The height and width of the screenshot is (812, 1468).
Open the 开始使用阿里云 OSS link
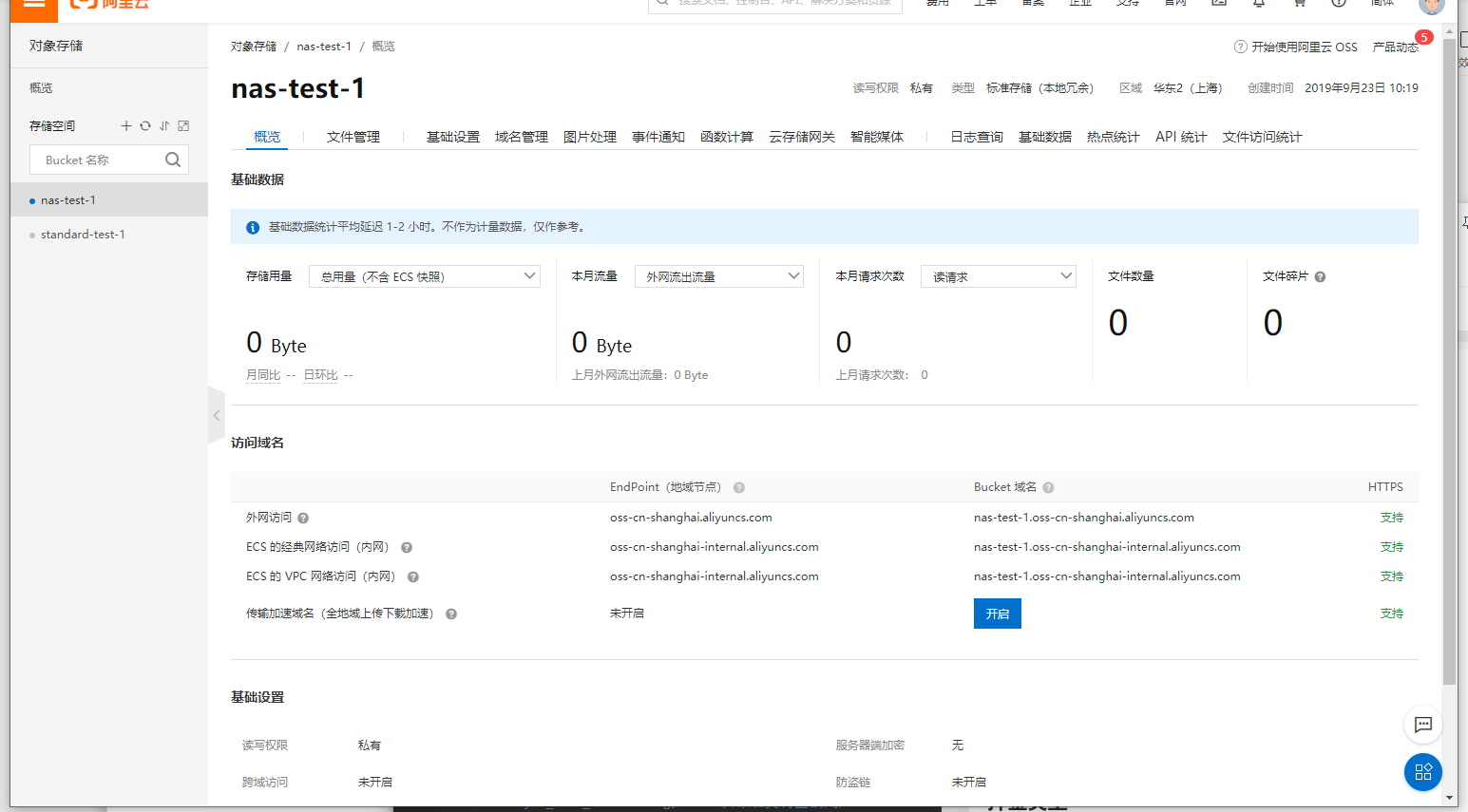tap(1305, 47)
